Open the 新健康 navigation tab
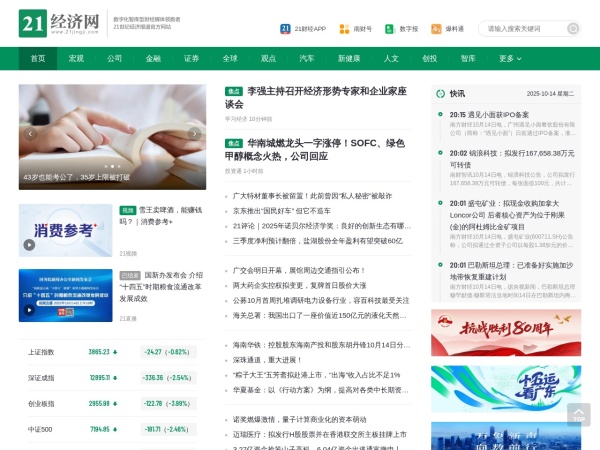Viewport: 600px width, 450px height. (x=349, y=59)
